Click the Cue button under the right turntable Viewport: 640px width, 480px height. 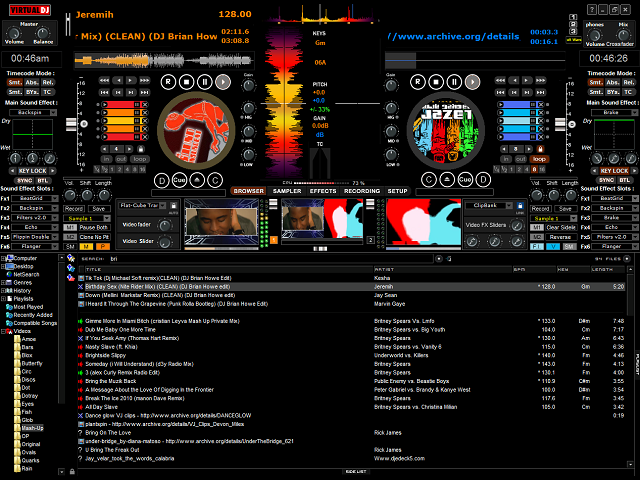465,180
